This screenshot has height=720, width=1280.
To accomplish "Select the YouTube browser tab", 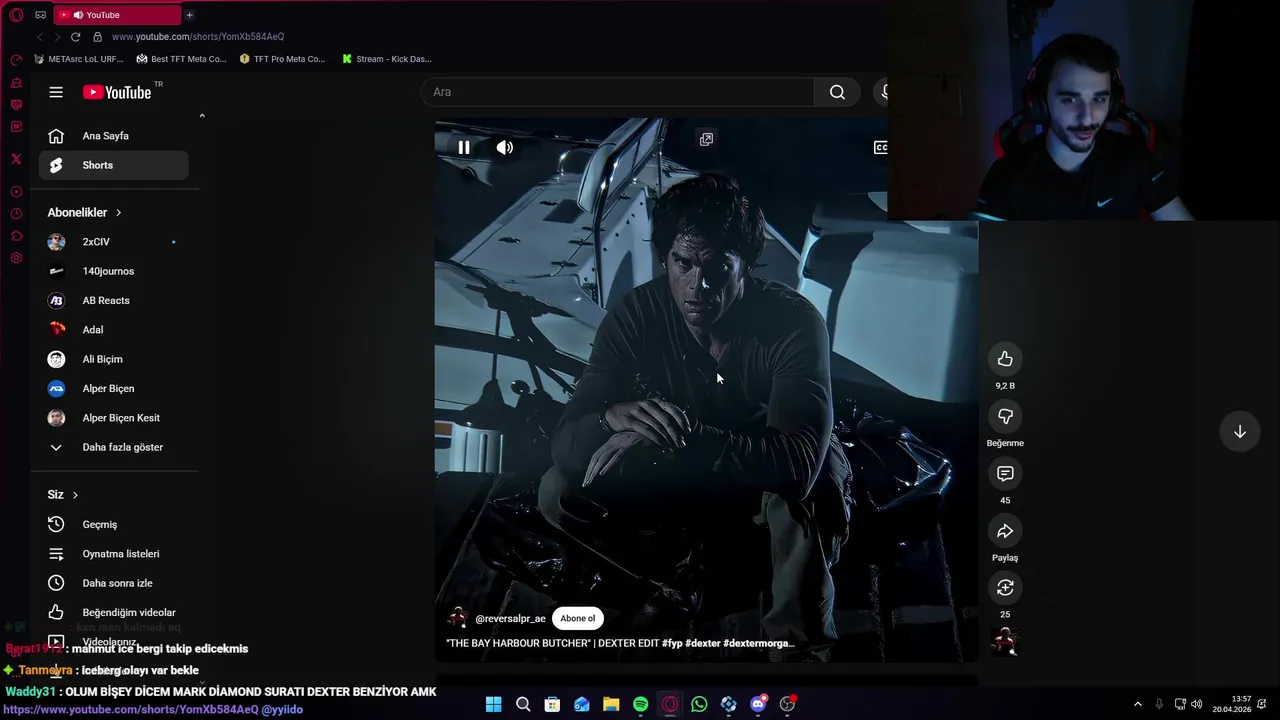I will [x=117, y=15].
